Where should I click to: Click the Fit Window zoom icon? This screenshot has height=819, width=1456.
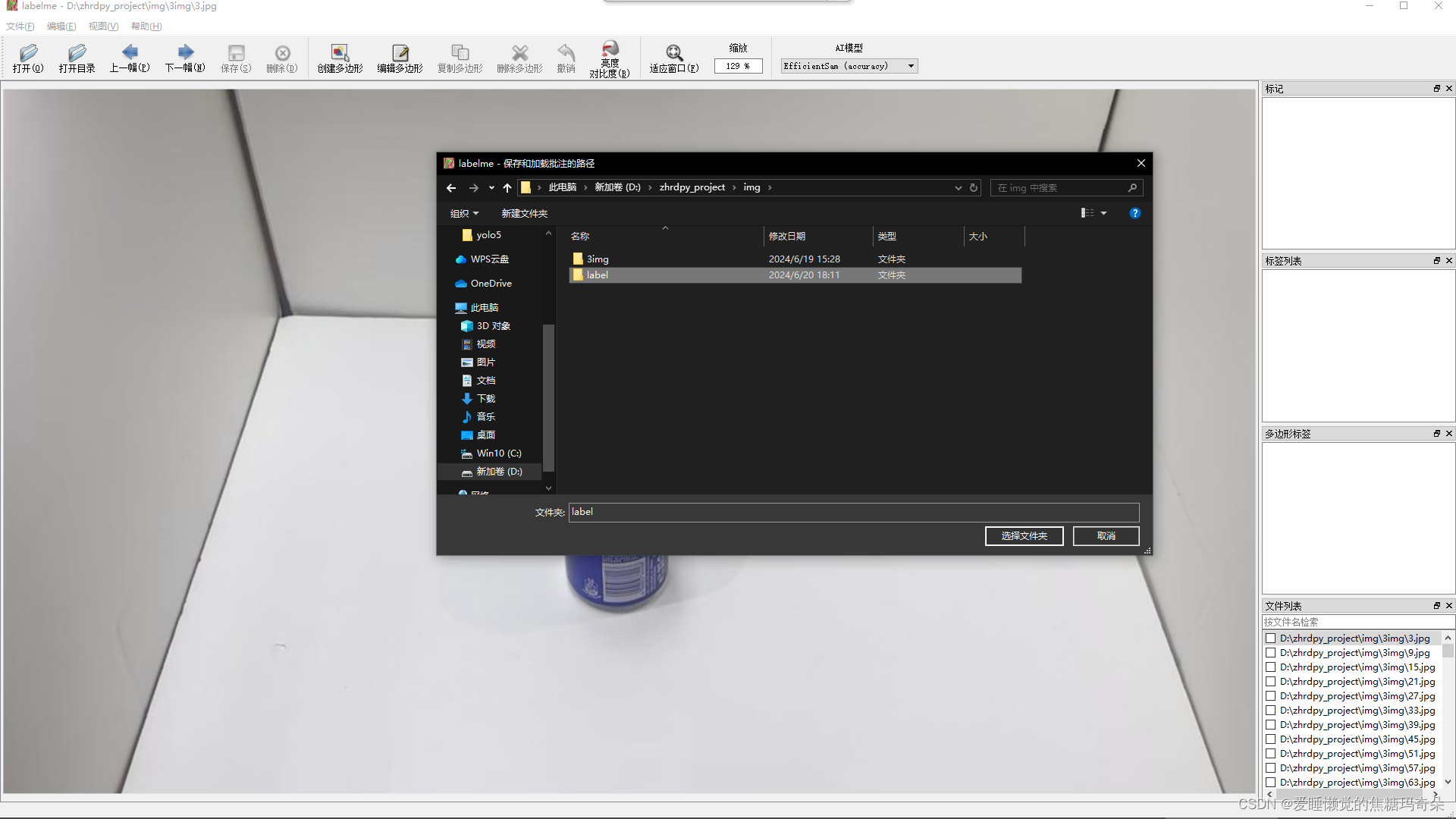point(674,58)
